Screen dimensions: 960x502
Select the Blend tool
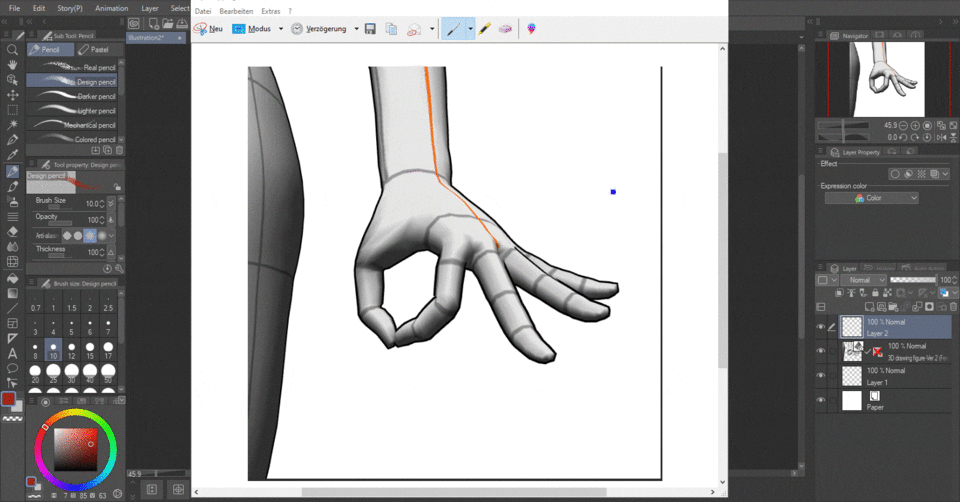pos(12,247)
